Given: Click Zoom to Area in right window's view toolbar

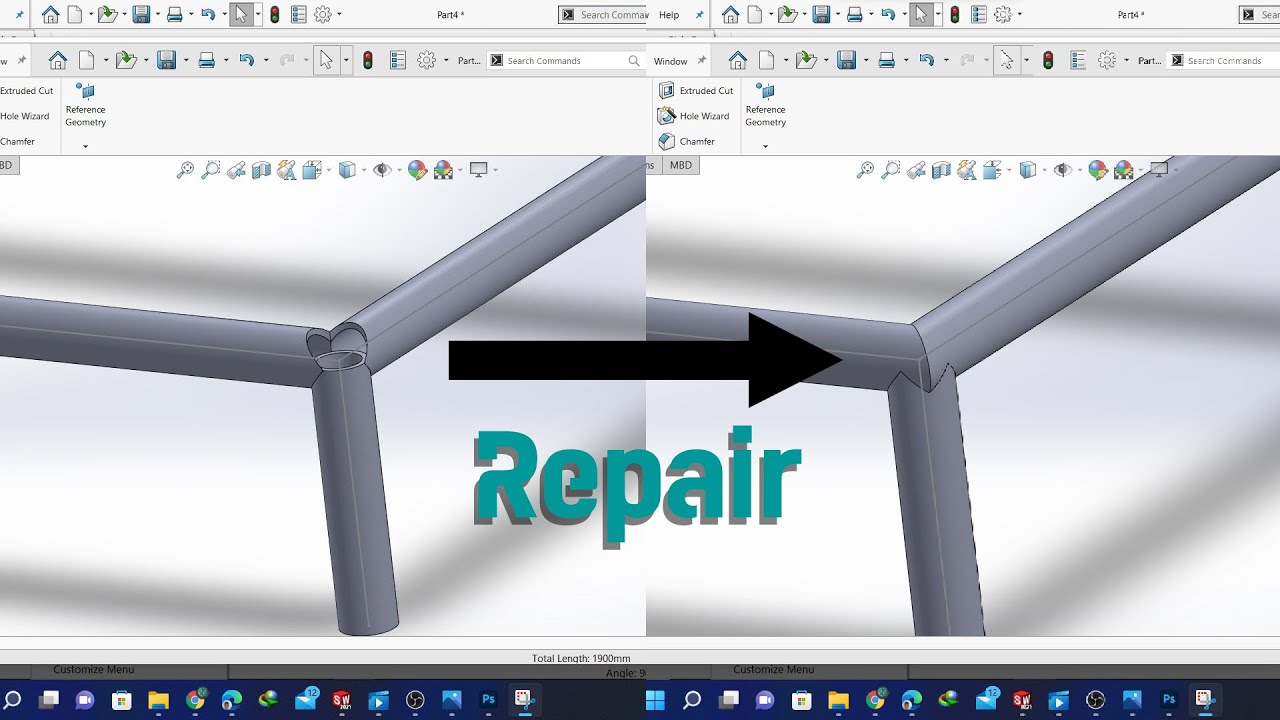Looking at the screenshot, I should pos(891,170).
